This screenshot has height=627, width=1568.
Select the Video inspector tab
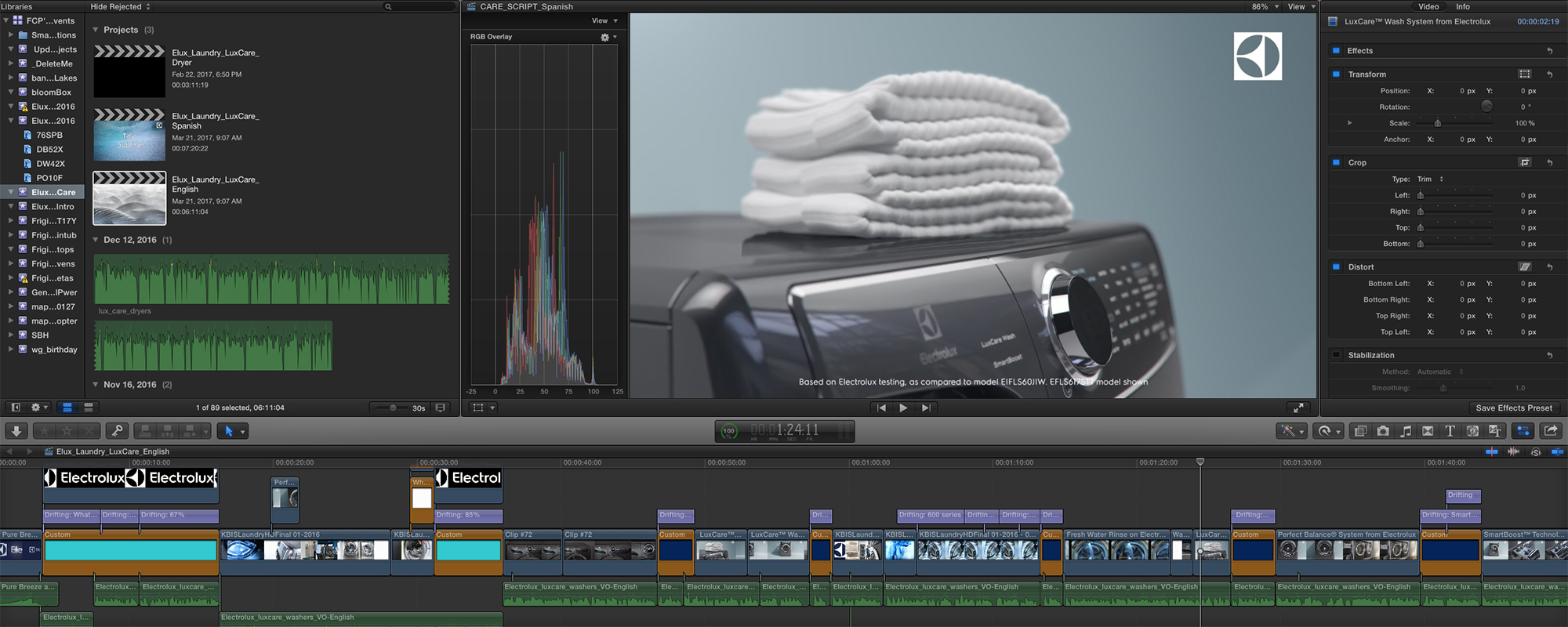[x=1428, y=6]
